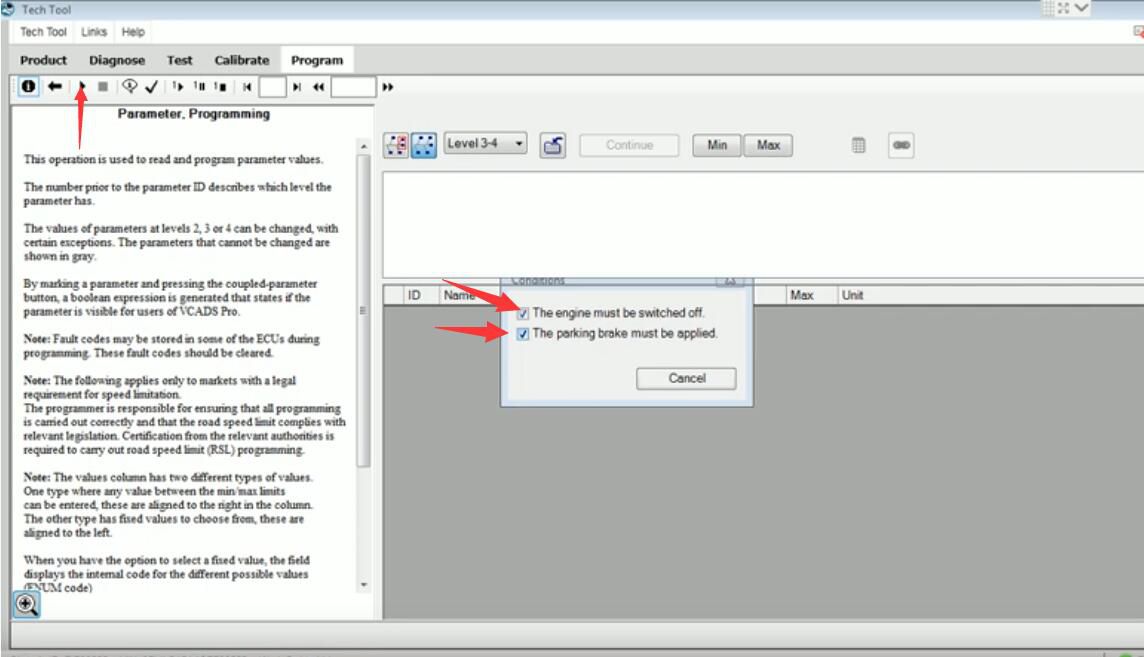The width and height of the screenshot is (1144, 657).
Task: Click the highlighted blue parameter view icon
Action: point(424,145)
